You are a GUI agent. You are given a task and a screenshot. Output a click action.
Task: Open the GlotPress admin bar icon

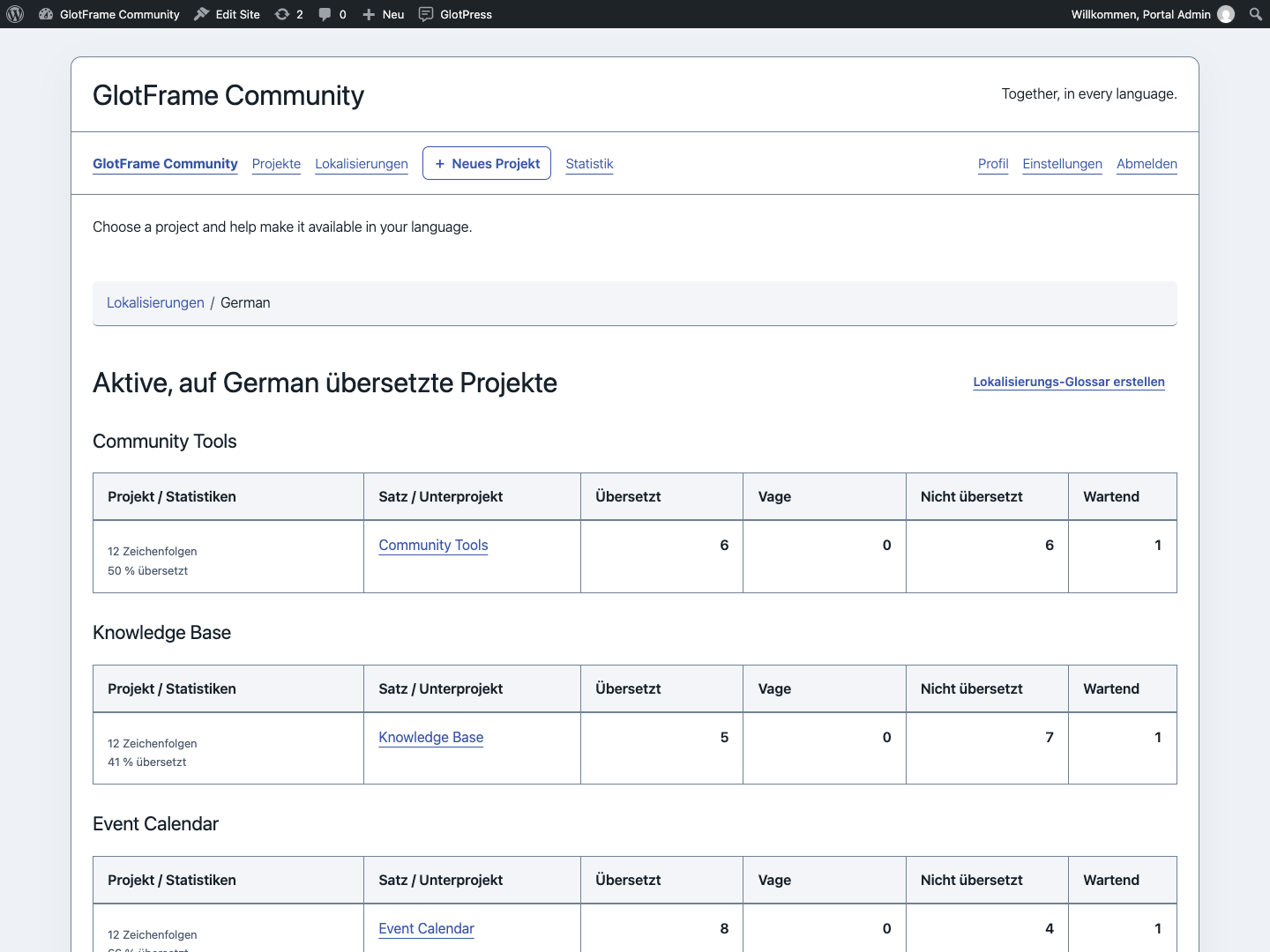[x=426, y=14]
